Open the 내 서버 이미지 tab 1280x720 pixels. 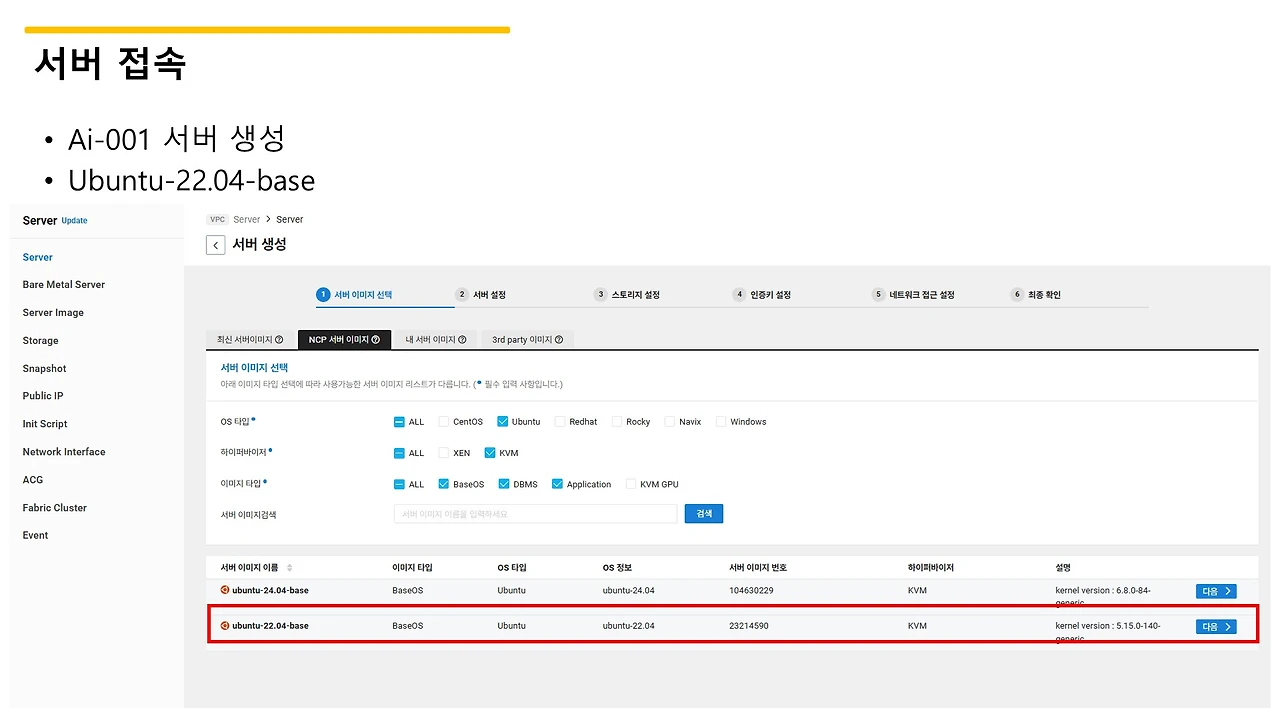435,340
